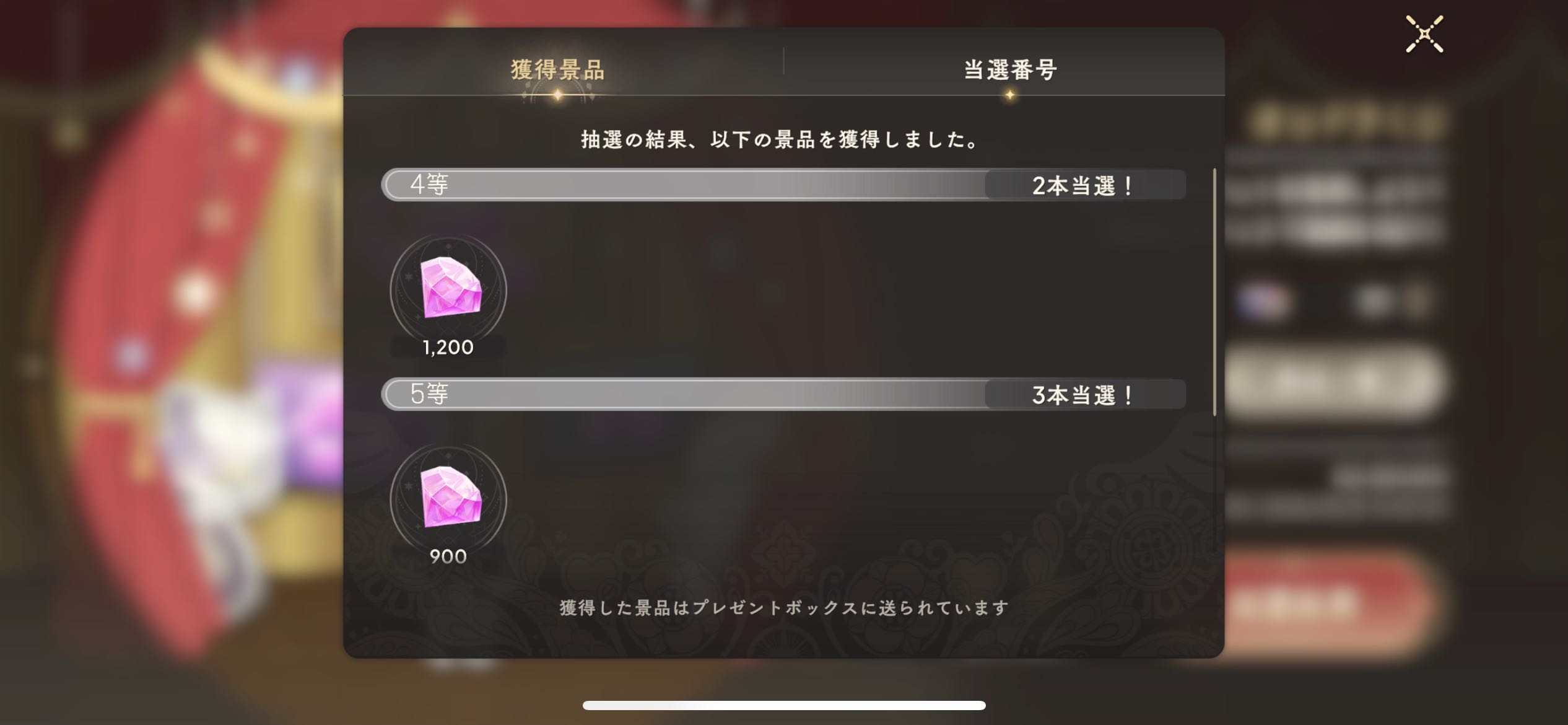Click the 3本当選！ label
This screenshot has height=725, width=1568.
tap(1082, 395)
